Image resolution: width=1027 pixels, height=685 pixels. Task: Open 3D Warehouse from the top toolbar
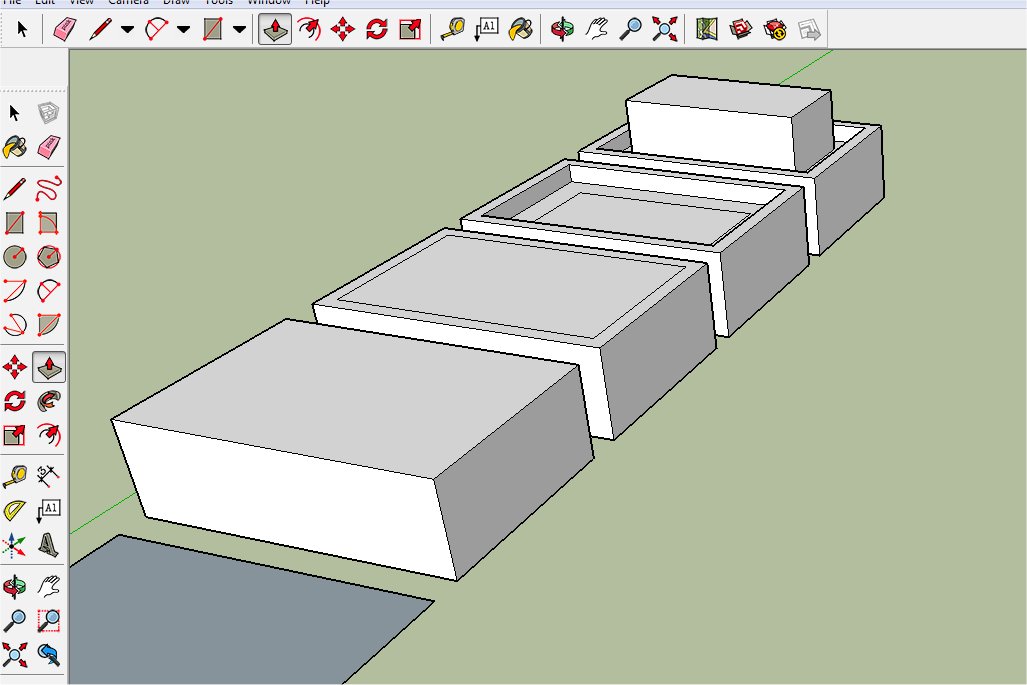(741, 29)
